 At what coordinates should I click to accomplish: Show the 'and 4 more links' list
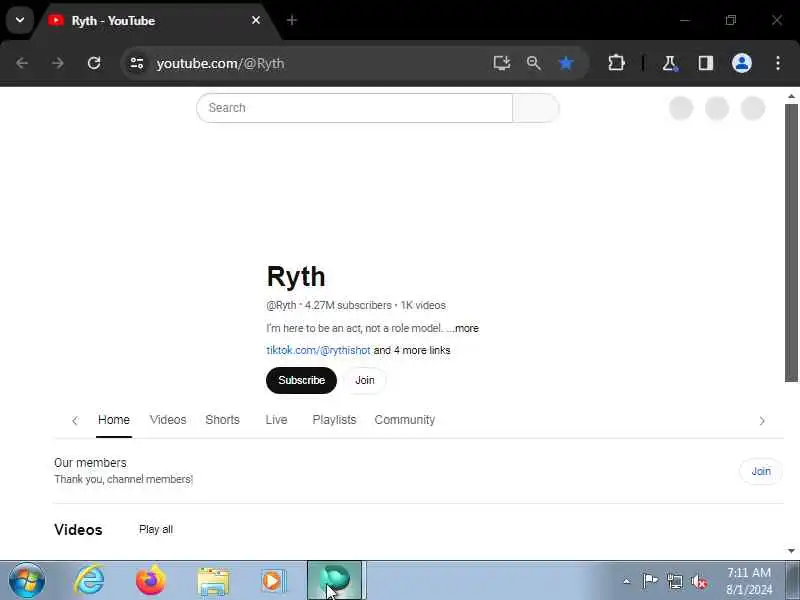[x=412, y=351]
